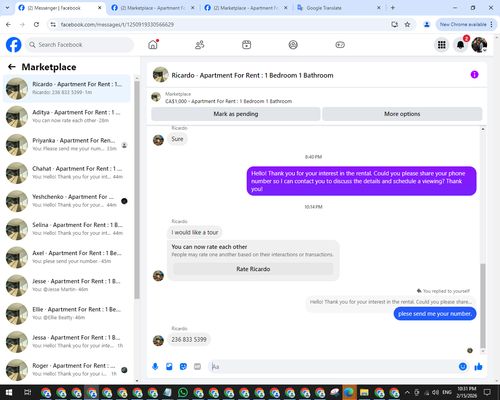Screen dimensions: 500x400
Task: Click 'plese send me your number.' message bubble
Action: pos(435,314)
